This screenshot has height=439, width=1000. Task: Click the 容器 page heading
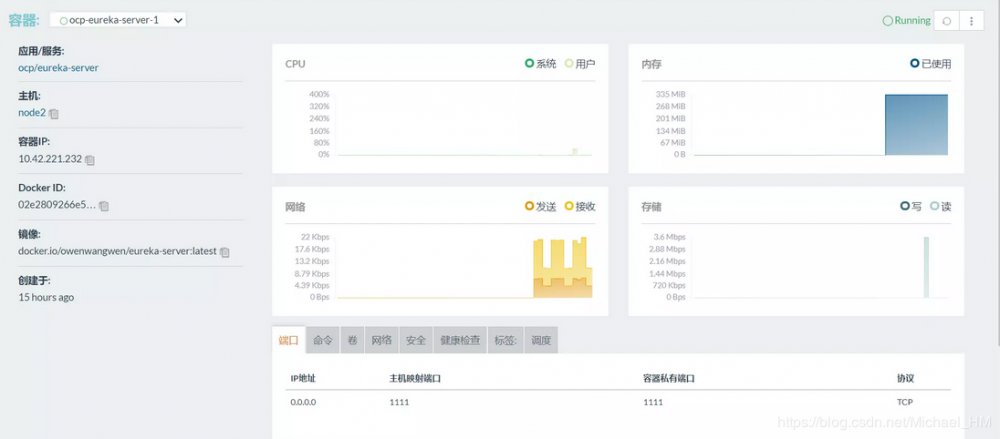24,20
